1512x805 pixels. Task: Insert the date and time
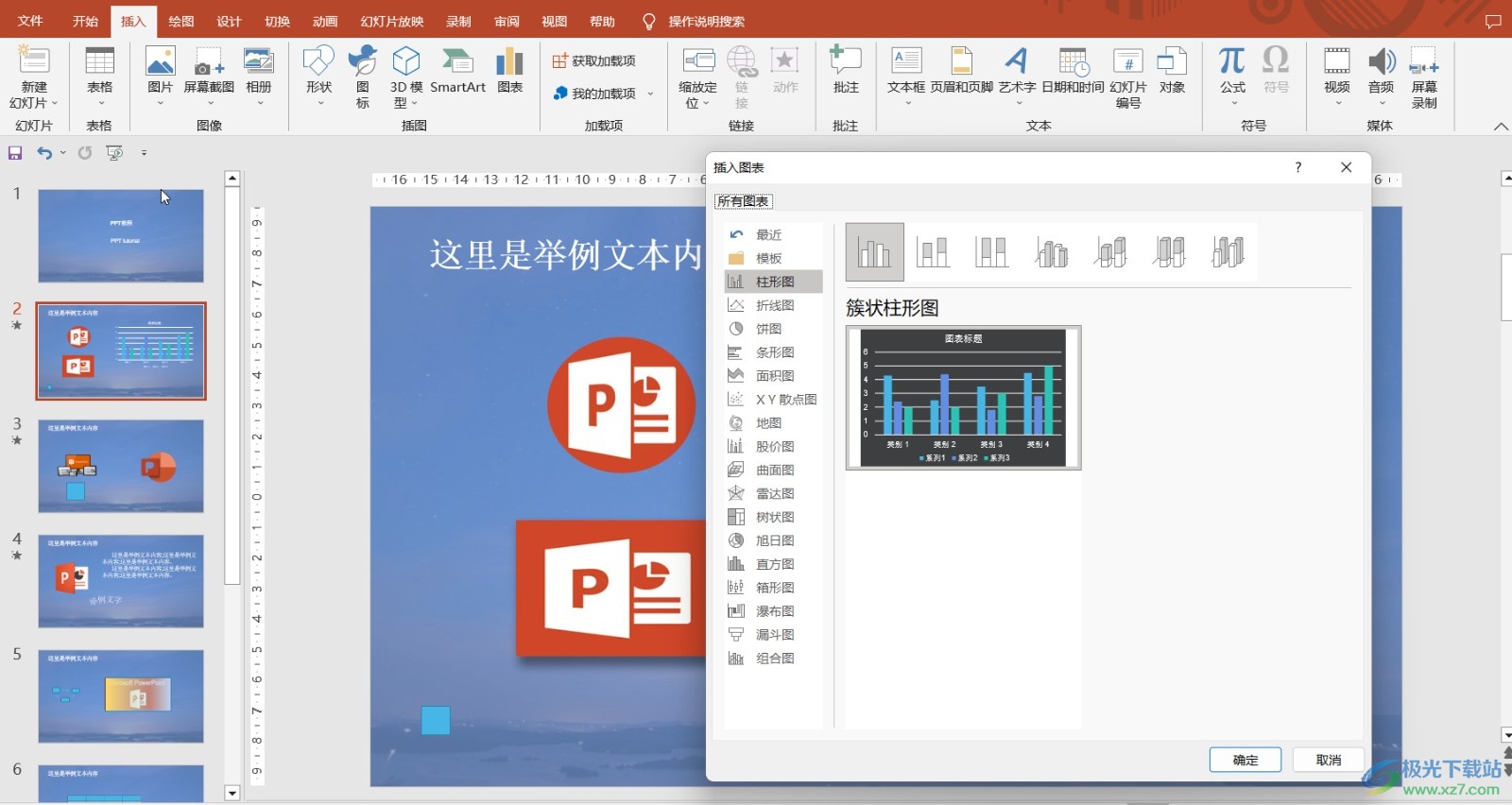[1073, 72]
